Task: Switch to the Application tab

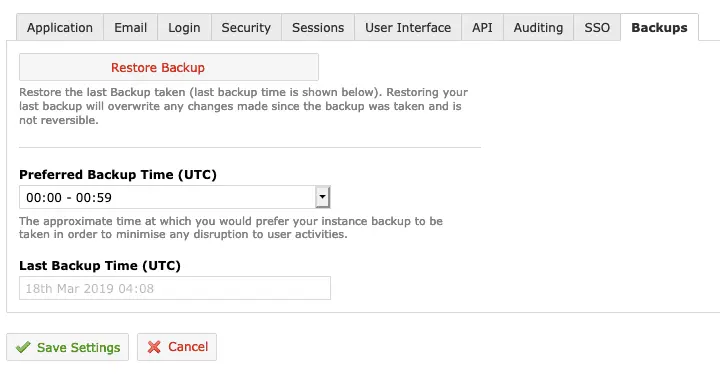Action: (x=60, y=28)
